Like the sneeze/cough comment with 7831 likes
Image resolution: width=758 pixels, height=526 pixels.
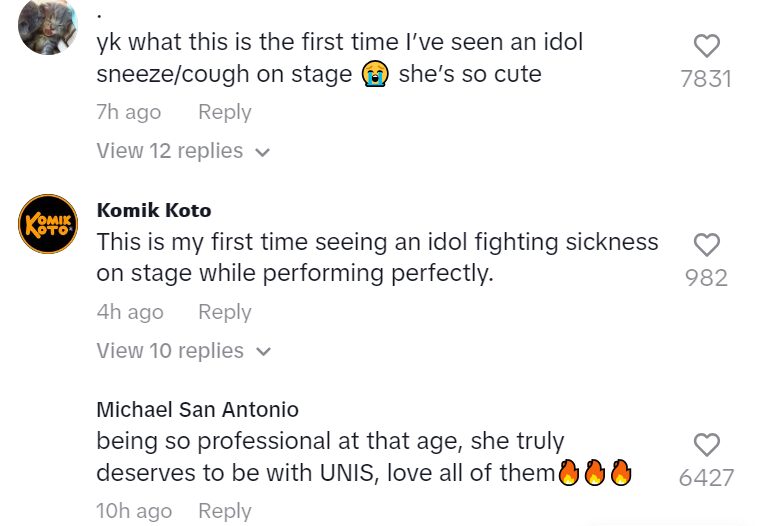click(x=706, y=46)
